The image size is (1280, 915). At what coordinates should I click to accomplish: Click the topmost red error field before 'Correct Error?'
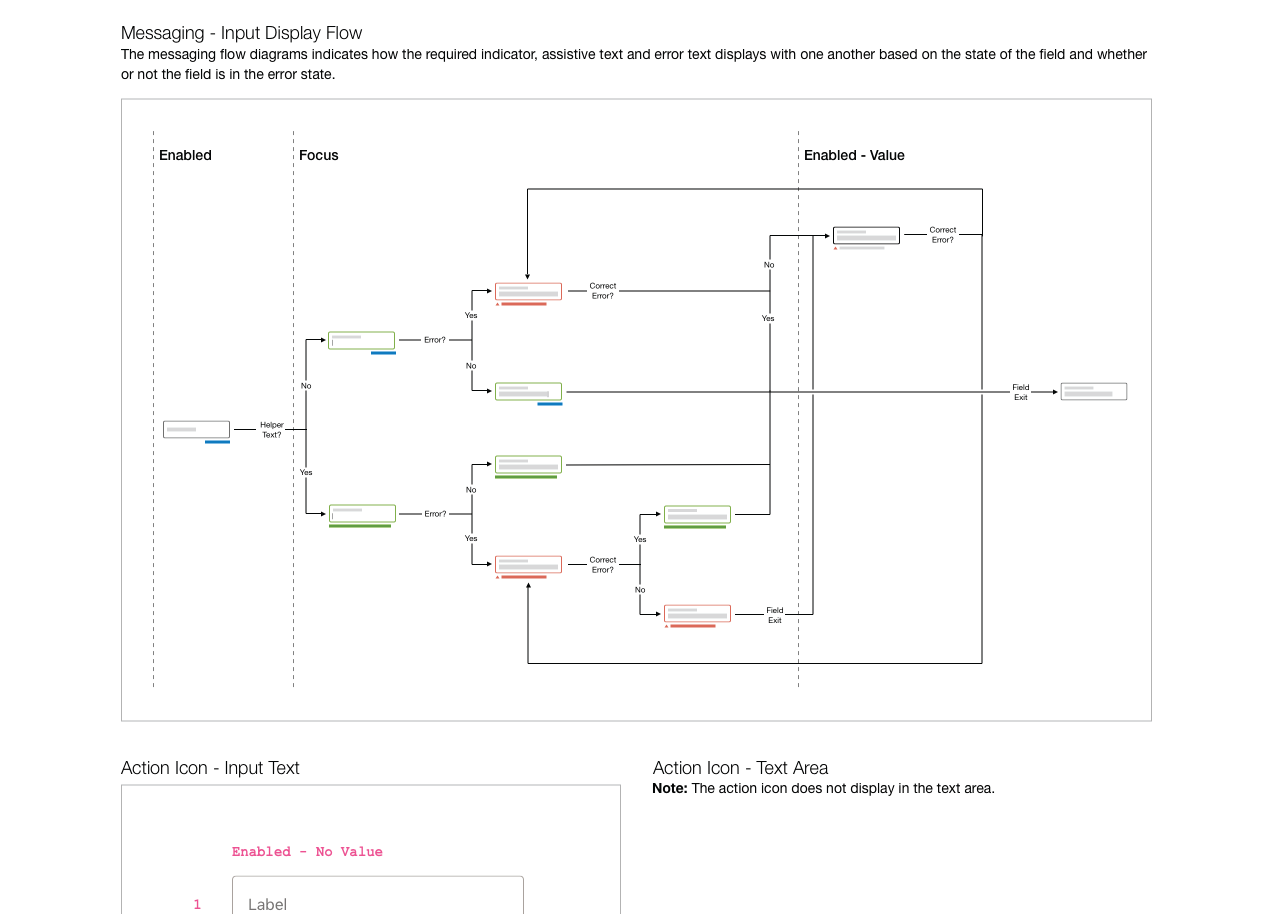[x=528, y=291]
